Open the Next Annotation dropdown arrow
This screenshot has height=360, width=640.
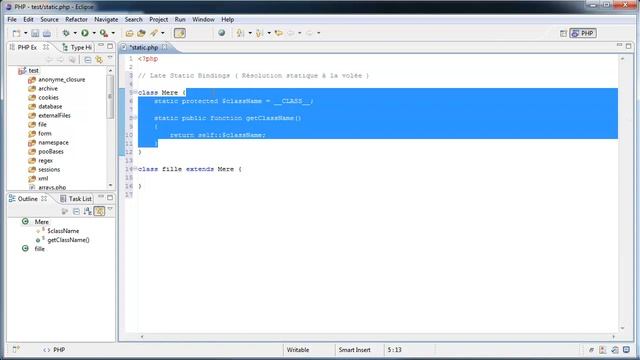250,33
